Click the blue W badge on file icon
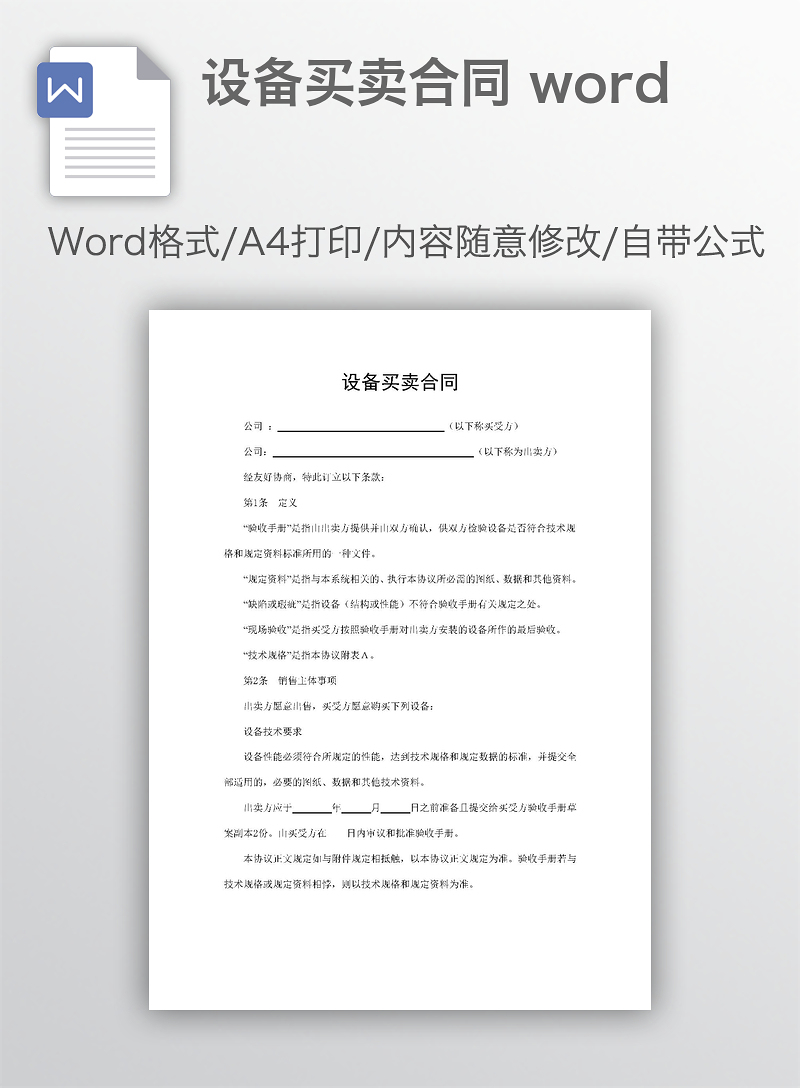Image resolution: width=800 pixels, height=1088 pixels. point(65,91)
